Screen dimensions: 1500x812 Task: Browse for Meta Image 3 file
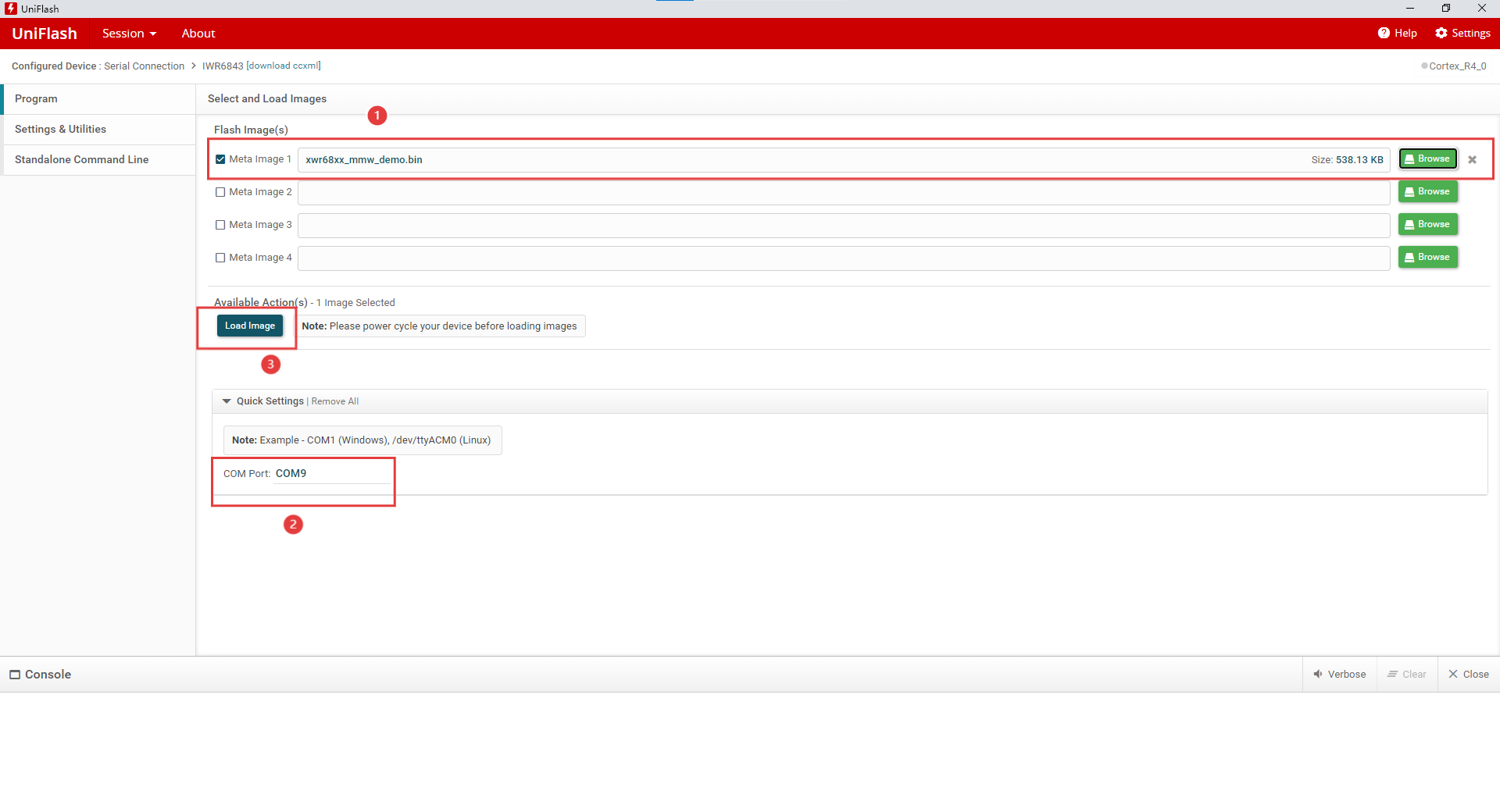click(x=1428, y=225)
